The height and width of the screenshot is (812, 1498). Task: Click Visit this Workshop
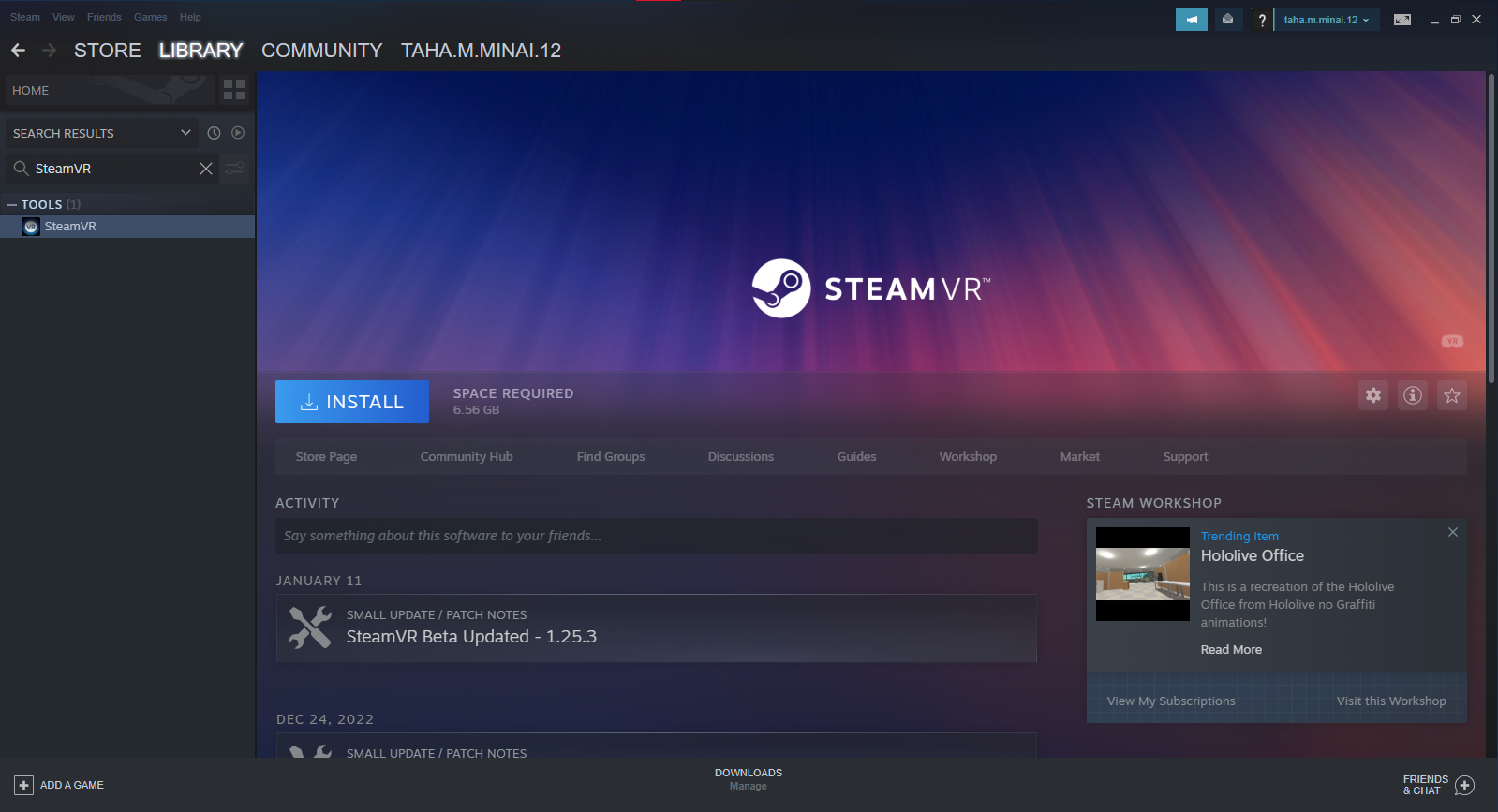coord(1391,701)
